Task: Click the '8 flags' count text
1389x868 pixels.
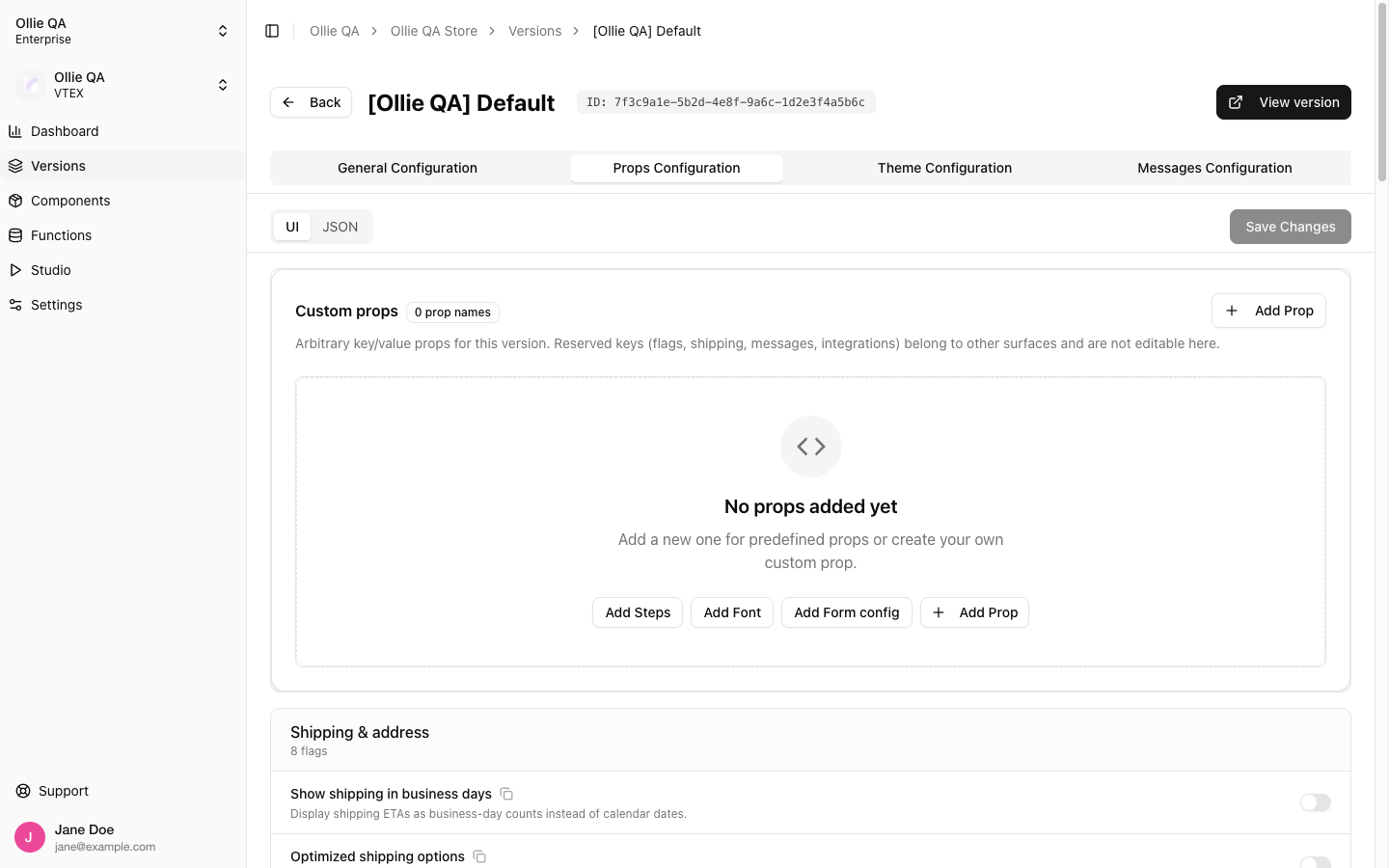Action: coord(309,751)
